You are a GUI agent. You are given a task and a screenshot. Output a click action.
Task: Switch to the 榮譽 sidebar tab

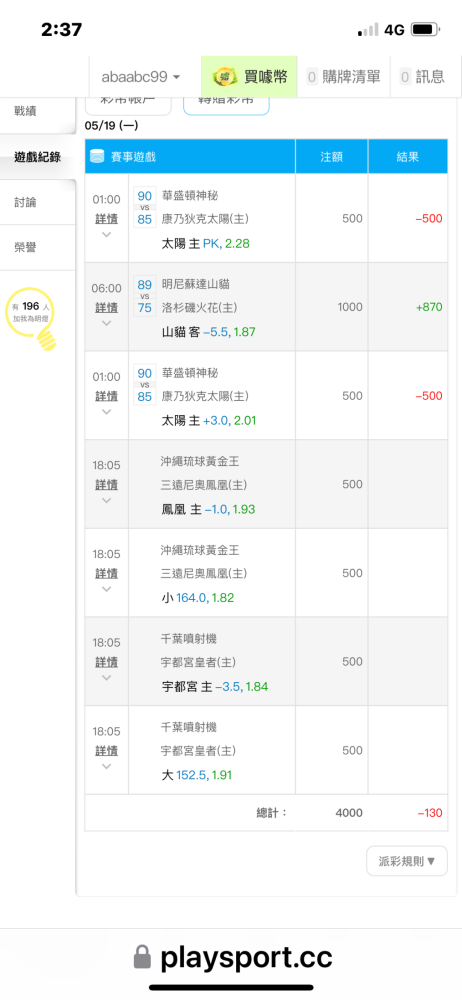click(x=37, y=247)
